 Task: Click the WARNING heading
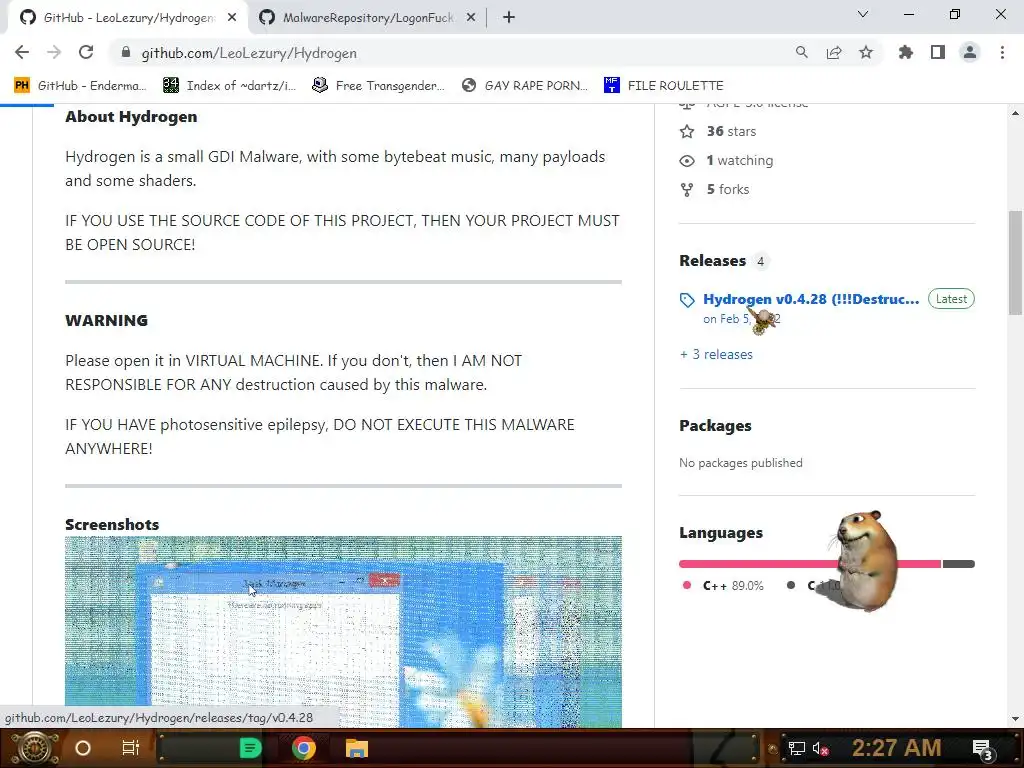(x=106, y=321)
